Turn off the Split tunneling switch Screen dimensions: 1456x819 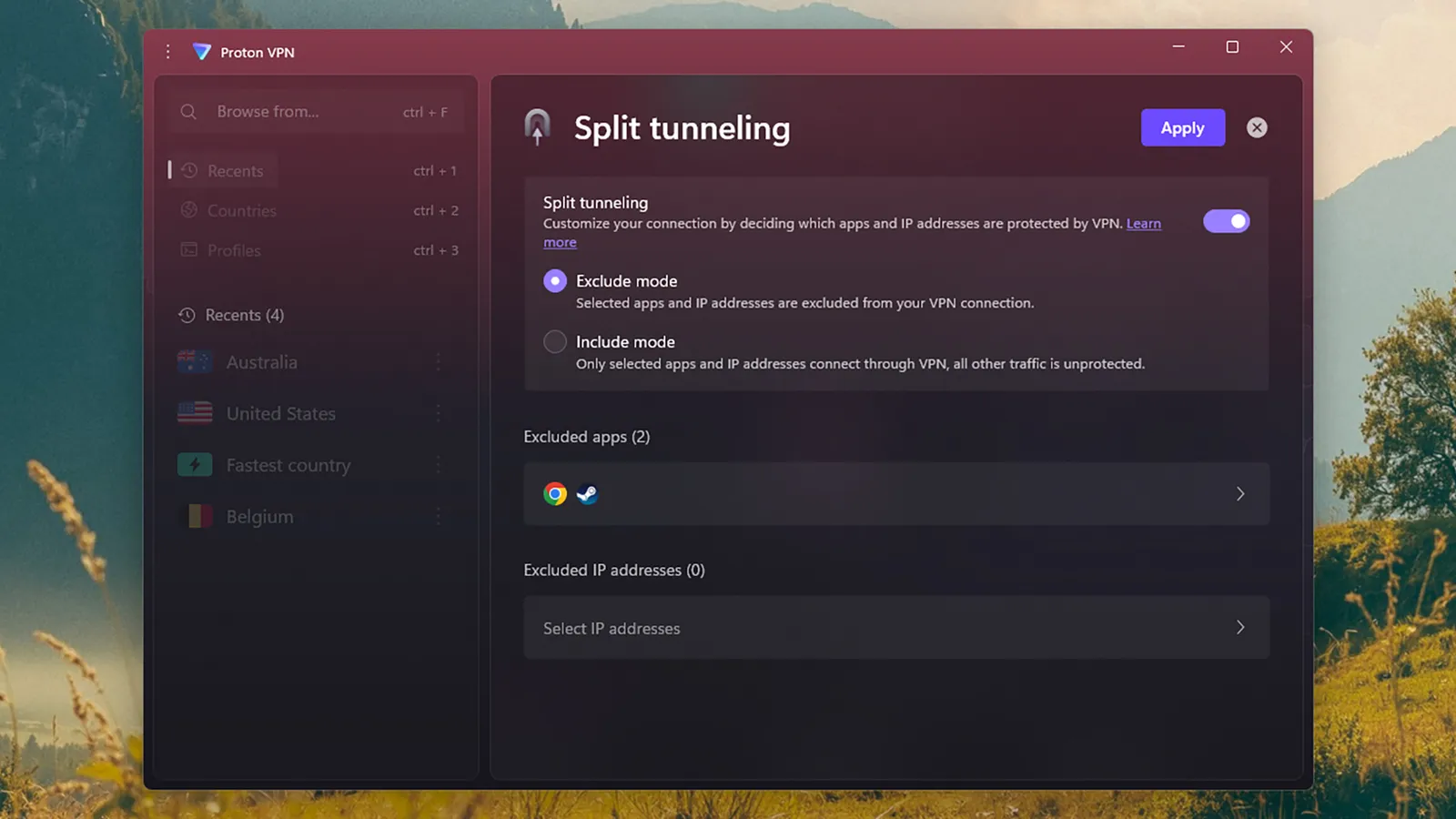click(x=1227, y=221)
